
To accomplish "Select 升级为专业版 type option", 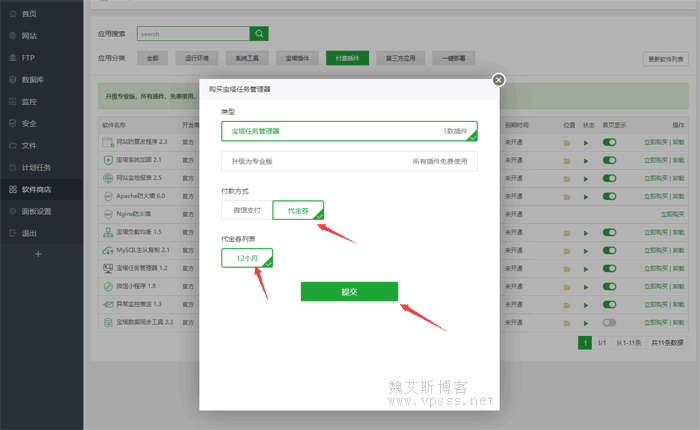I will click(349, 161).
